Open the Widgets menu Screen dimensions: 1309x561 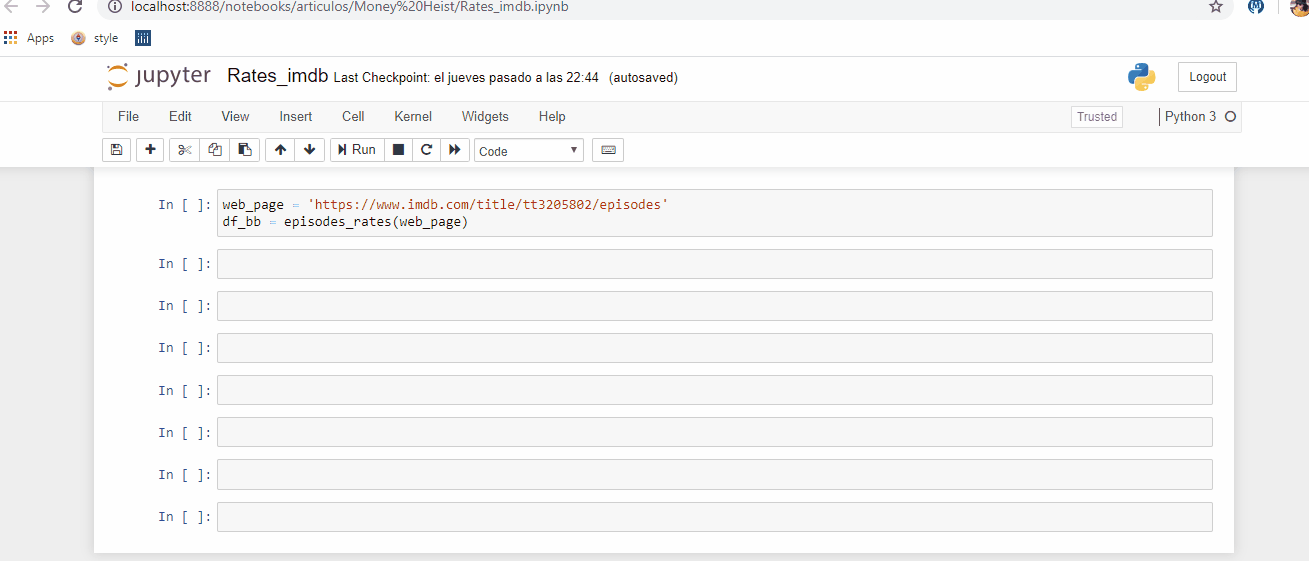[485, 117]
